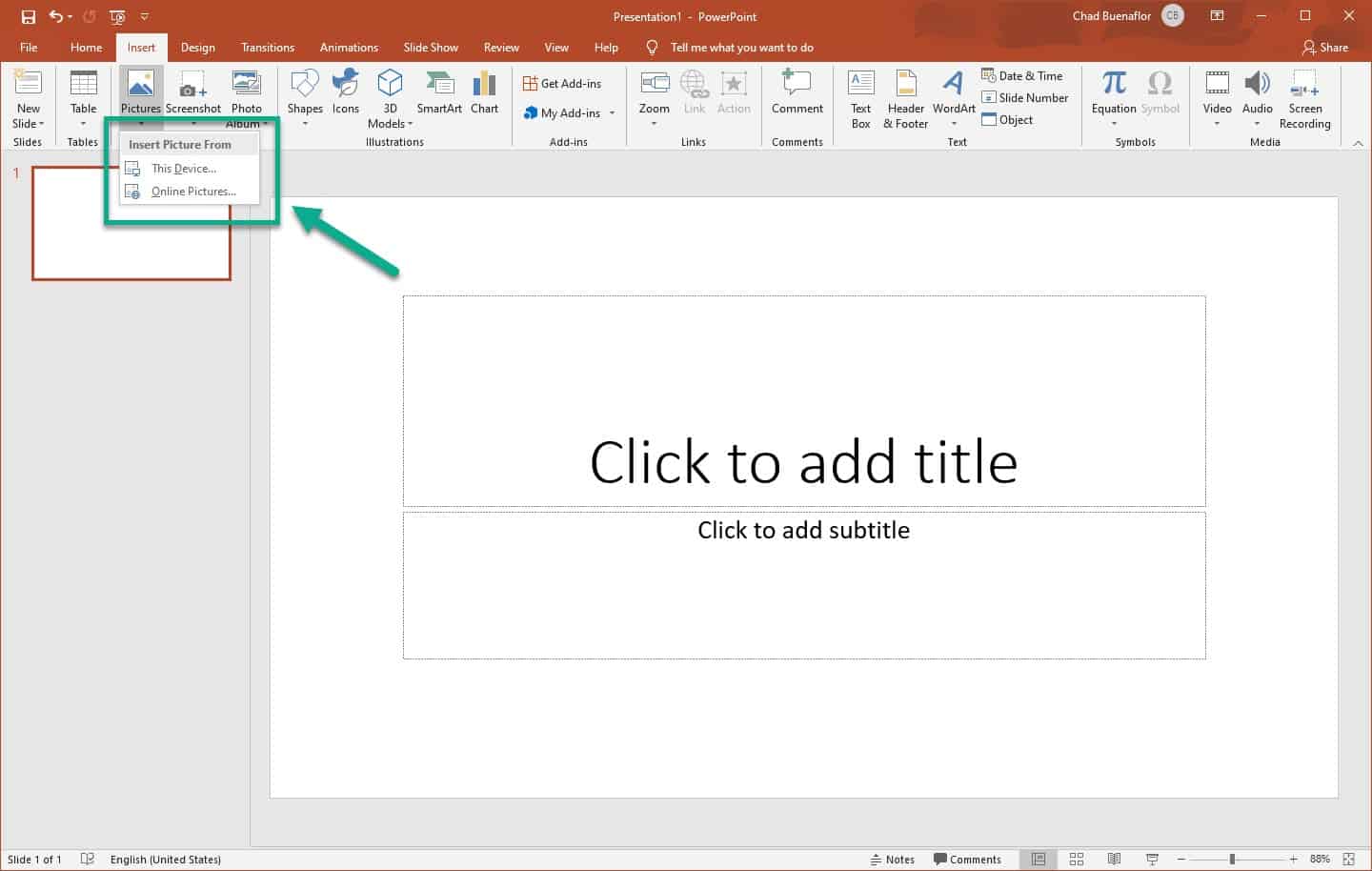
Task: Open the Animations ribbon tab
Action: [349, 47]
